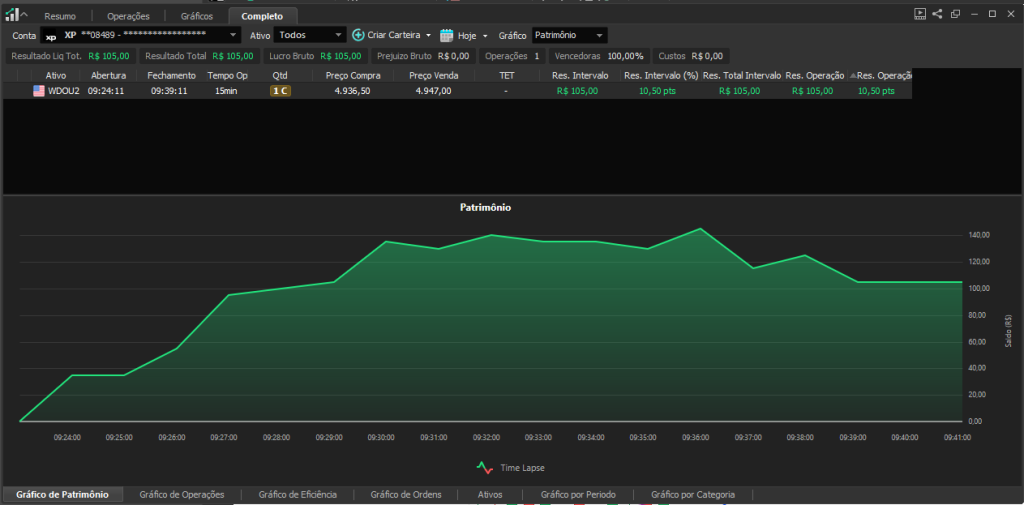Click the Resultado Total summary box
Screen dimensions: 1024x505
click(199, 56)
